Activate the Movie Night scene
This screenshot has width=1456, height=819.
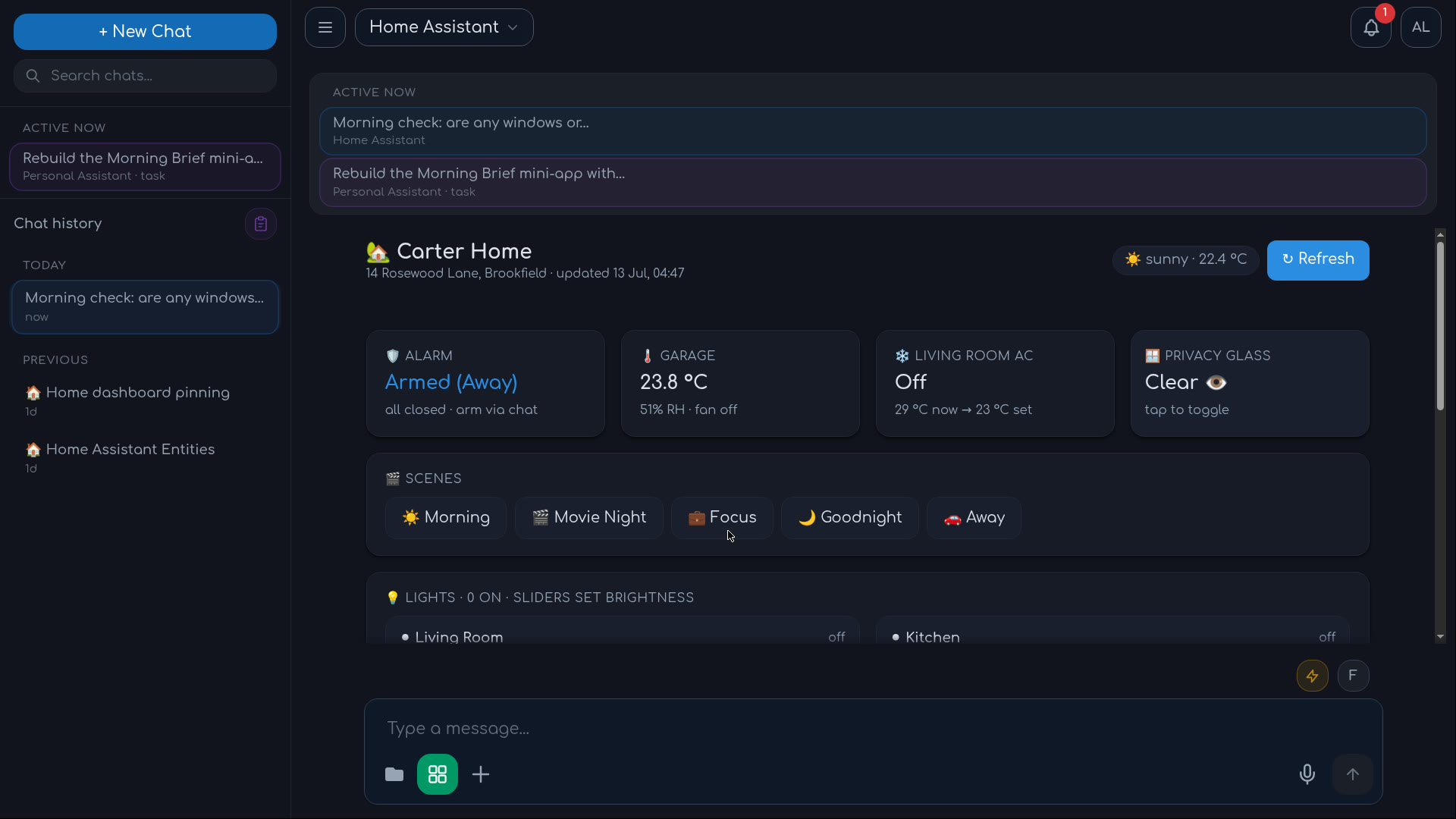589,518
